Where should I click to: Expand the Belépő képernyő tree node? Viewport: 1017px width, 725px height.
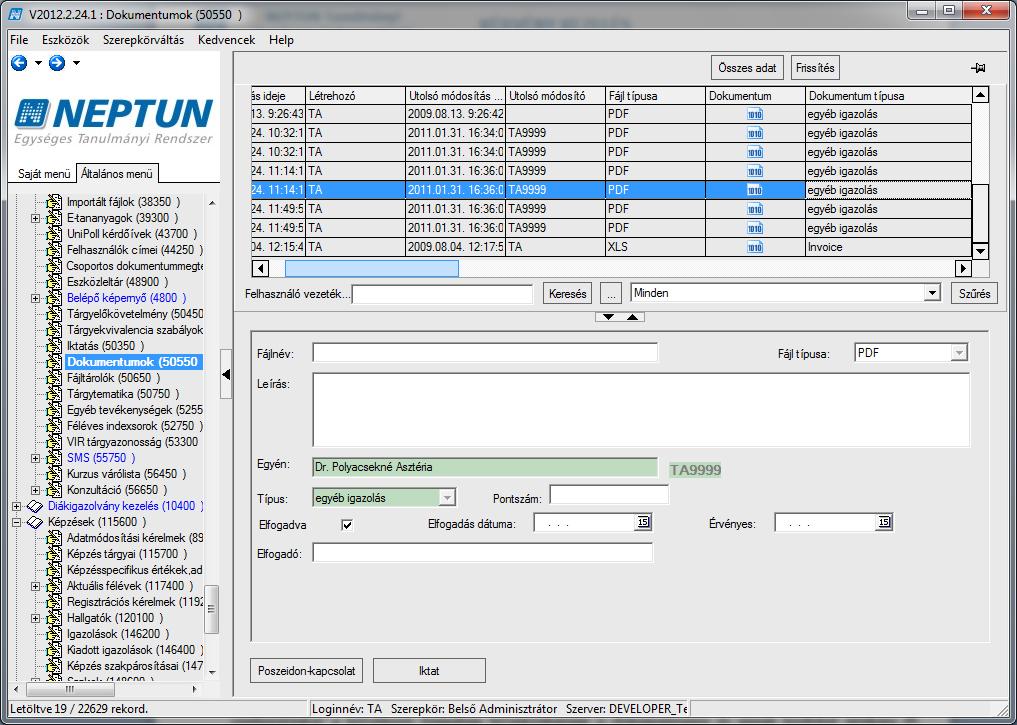(36, 298)
